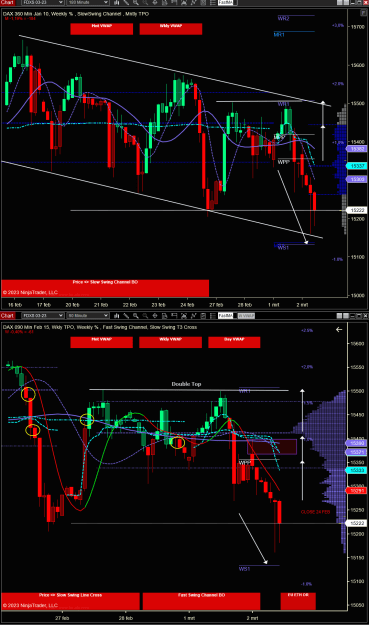Click 28 feb date on lower time axis
This screenshot has width=369, height=625.
coord(126,618)
